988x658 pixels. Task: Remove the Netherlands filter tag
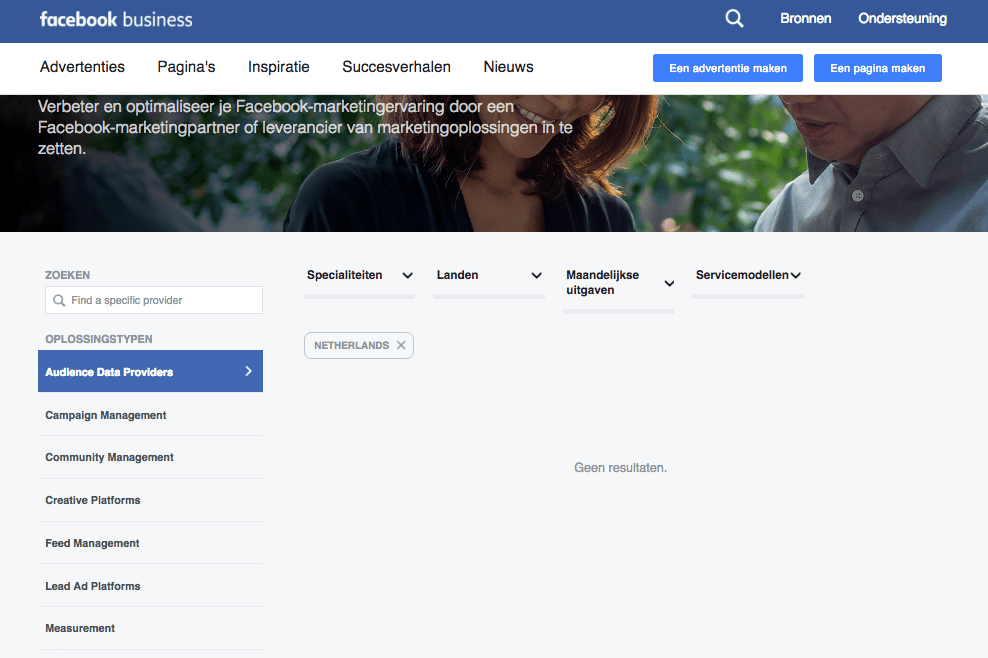click(x=401, y=345)
